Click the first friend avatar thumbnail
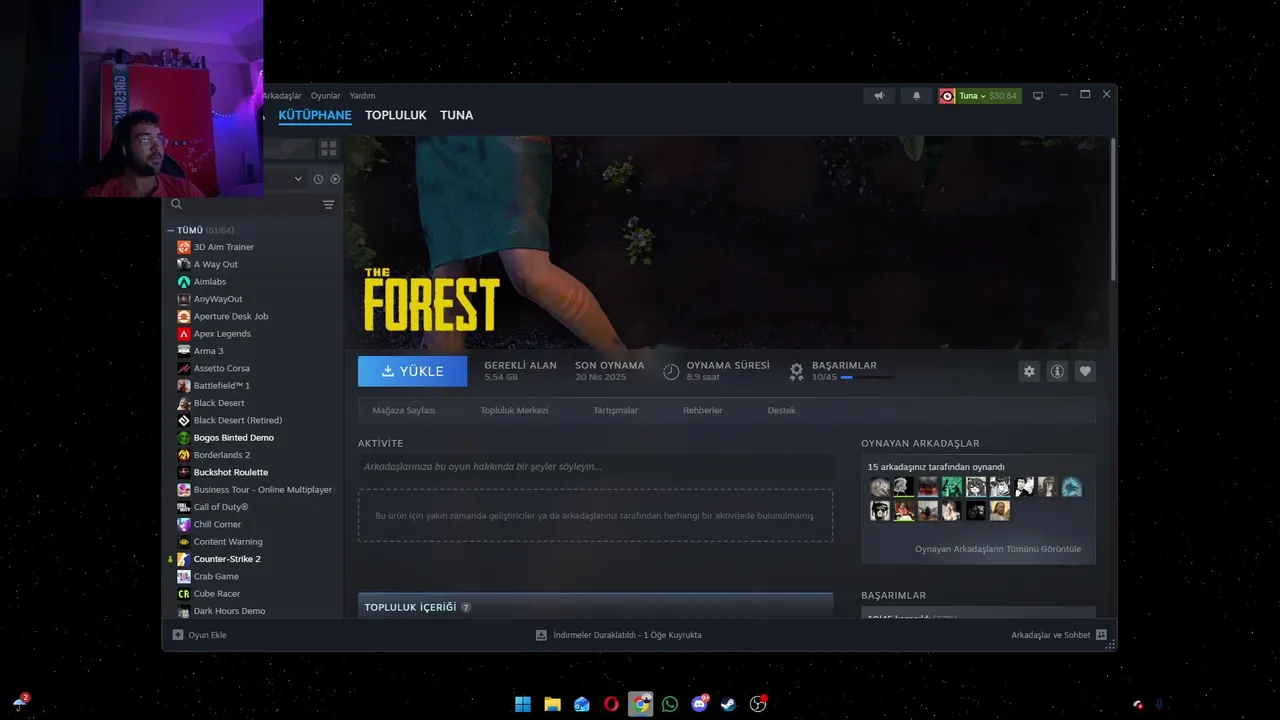The height and width of the screenshot is (720, 1280). pos(879,487)
